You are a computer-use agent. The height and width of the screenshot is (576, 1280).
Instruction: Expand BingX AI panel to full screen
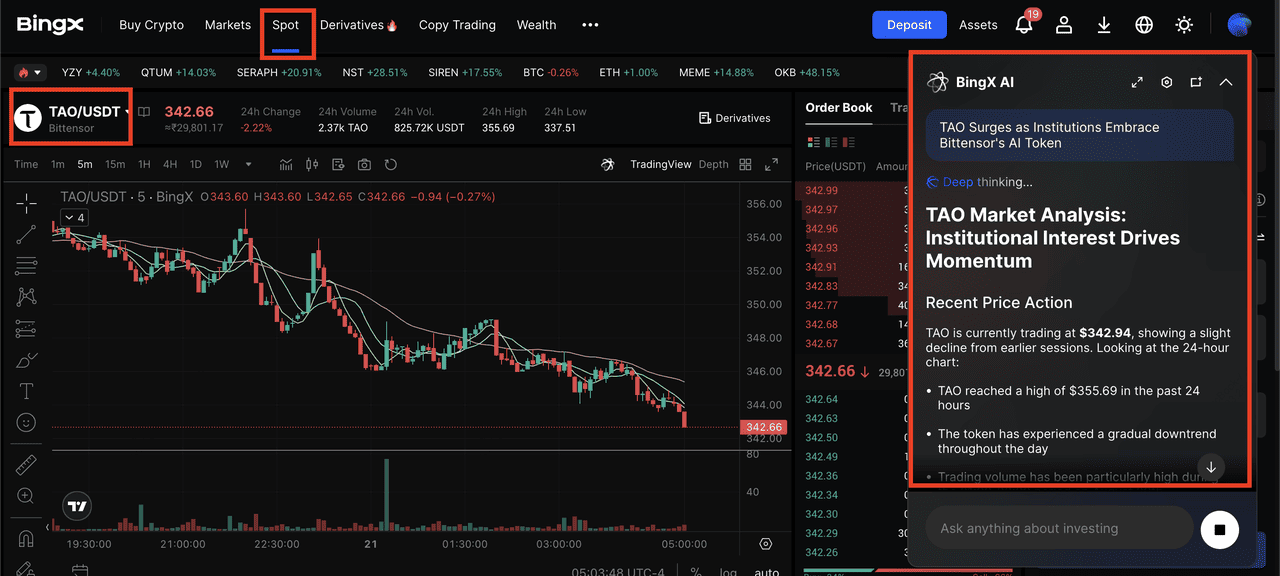pos(1137,82)
